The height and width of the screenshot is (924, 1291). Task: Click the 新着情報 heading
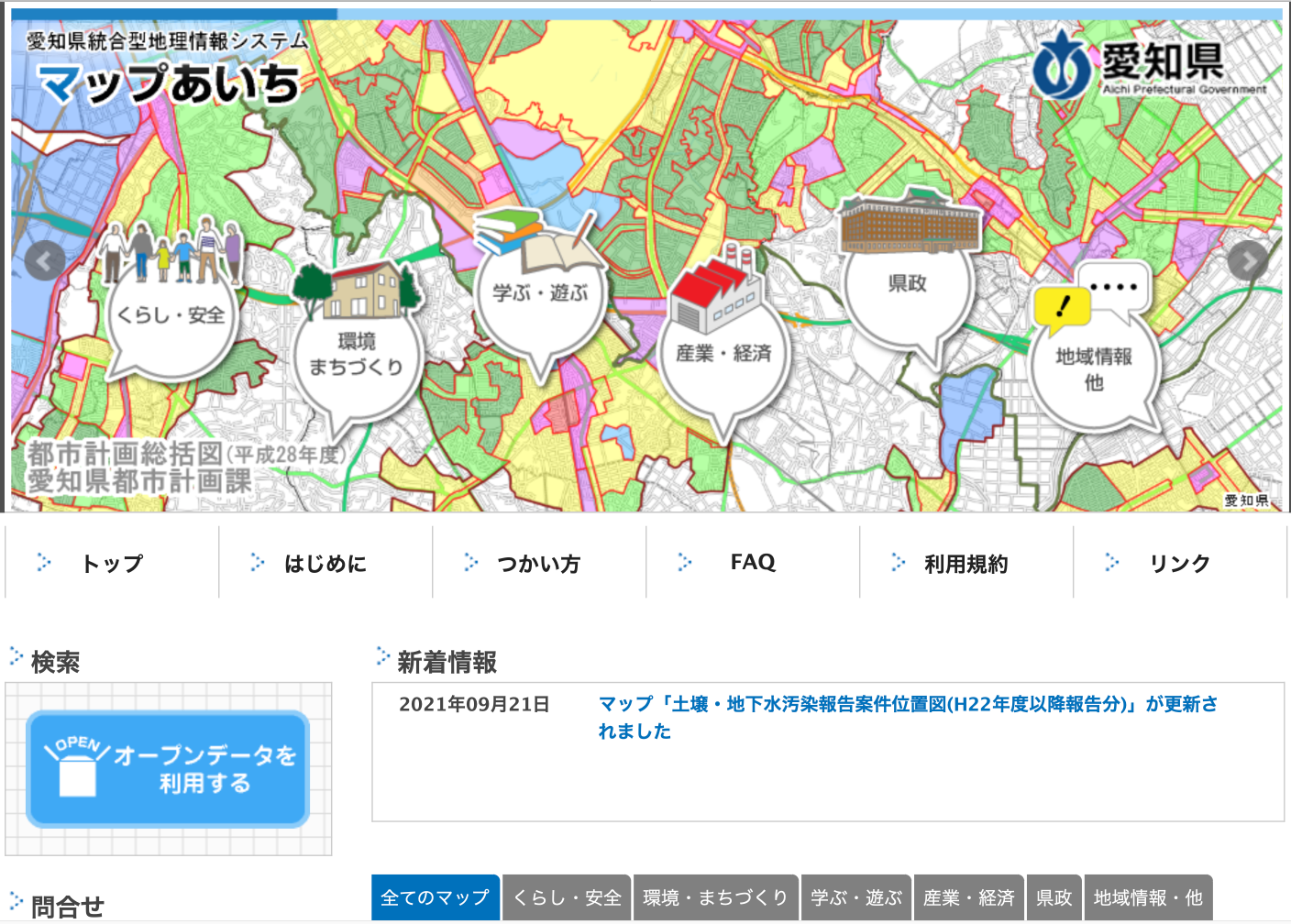coord(447,662)
